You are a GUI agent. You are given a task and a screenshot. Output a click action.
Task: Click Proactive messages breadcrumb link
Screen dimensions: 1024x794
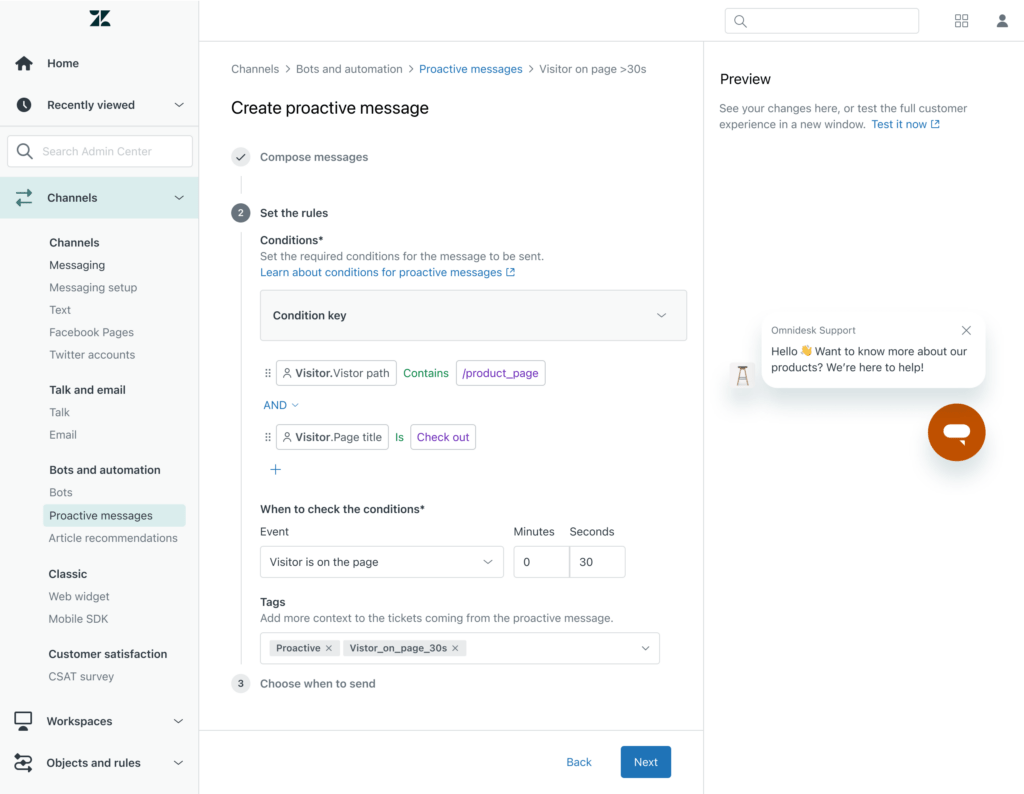(x=471, y=69)
